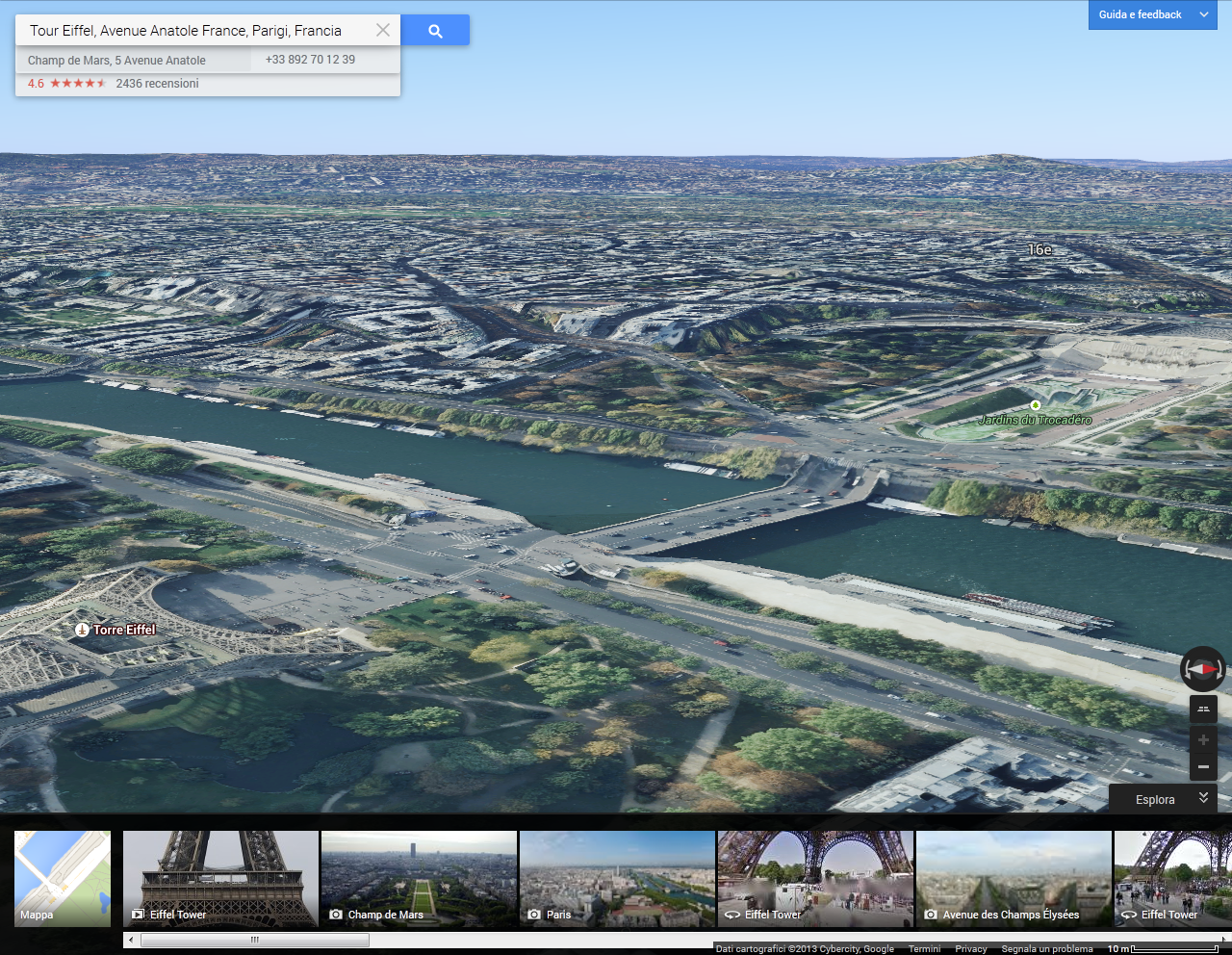Click the blue search magnifier button

435,31
